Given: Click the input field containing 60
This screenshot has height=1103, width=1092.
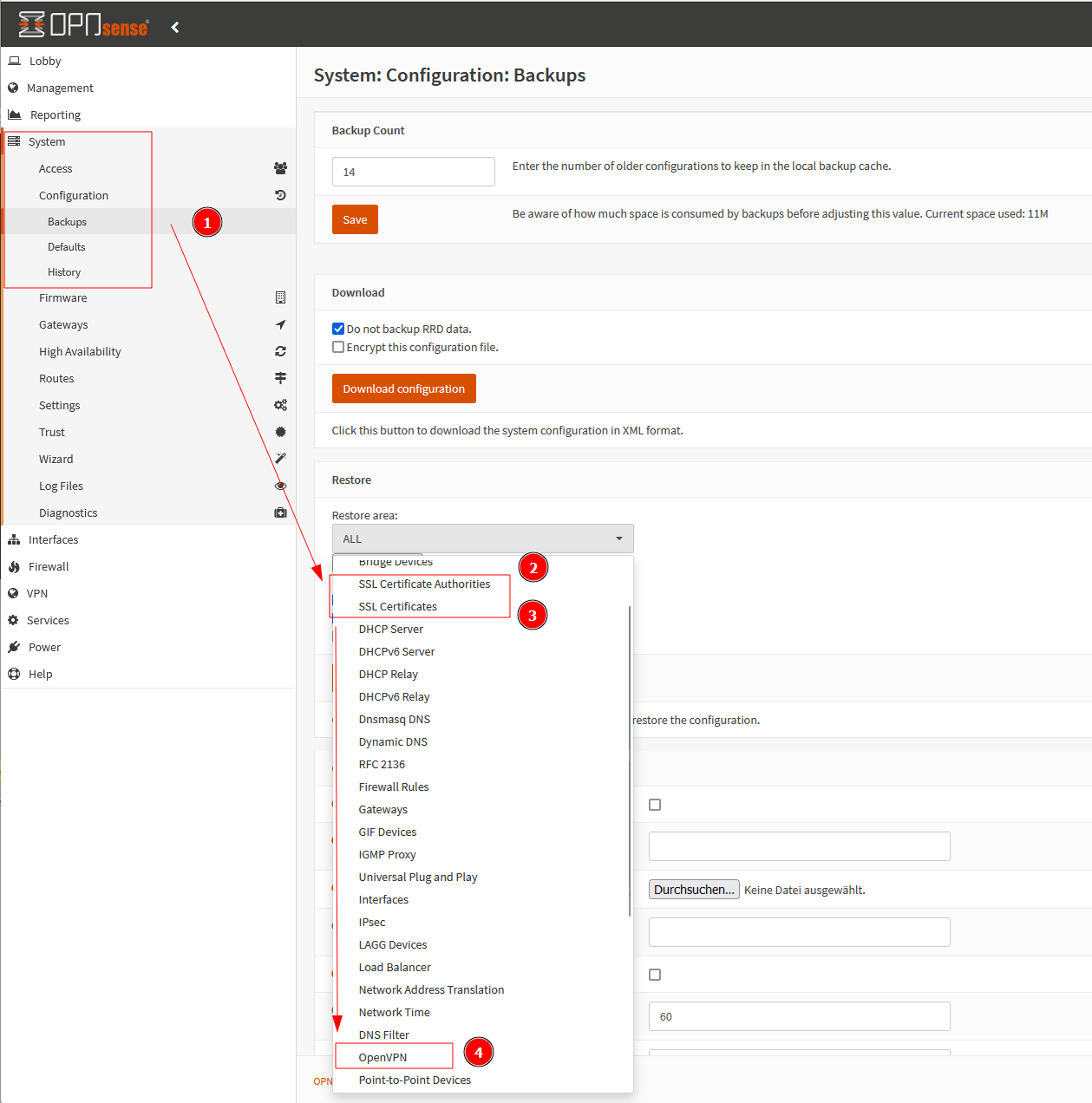Looking at the screenshot, I should point(800,1016).
